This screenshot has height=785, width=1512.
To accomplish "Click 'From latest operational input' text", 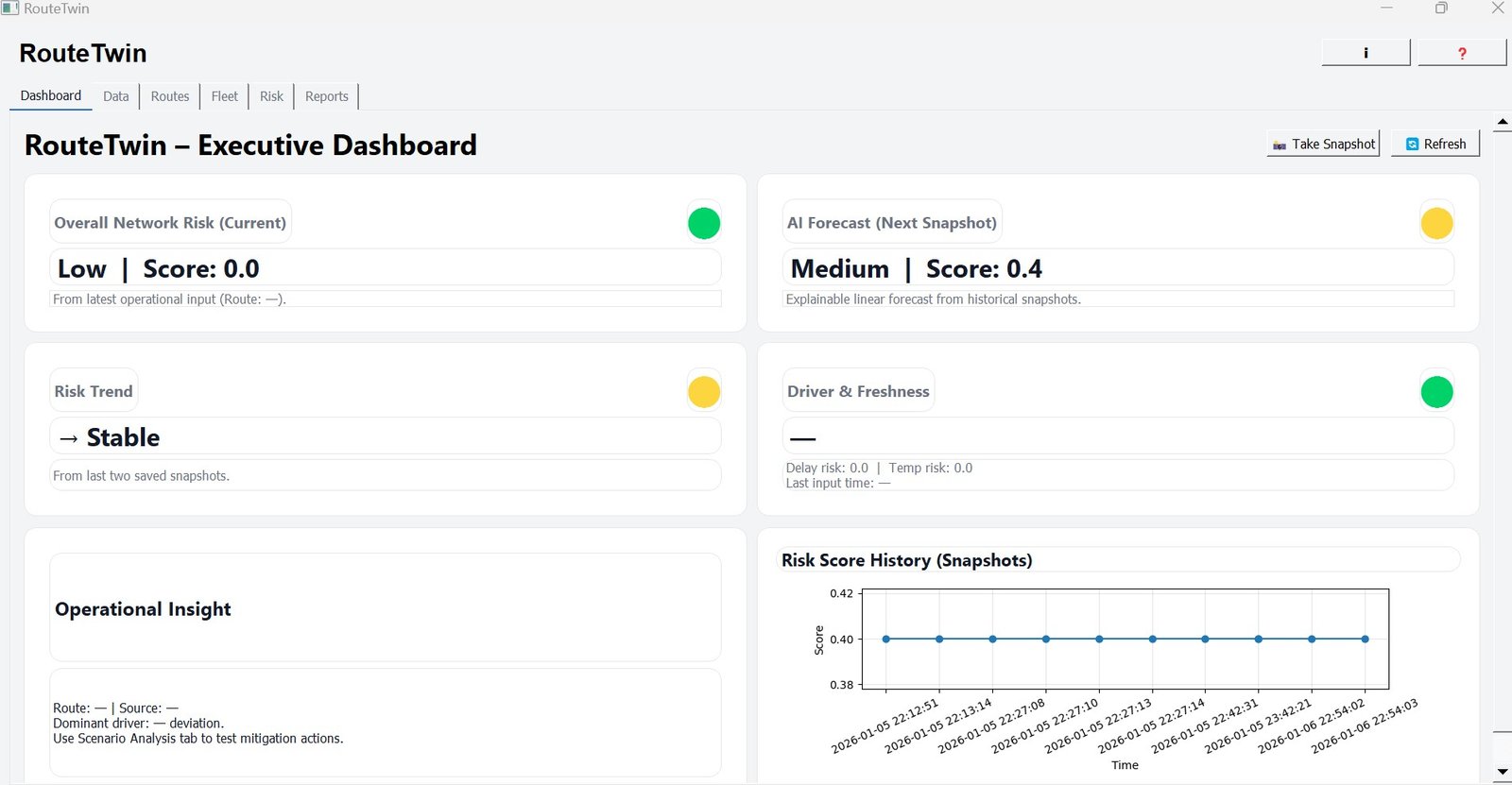I will point(169,299).
